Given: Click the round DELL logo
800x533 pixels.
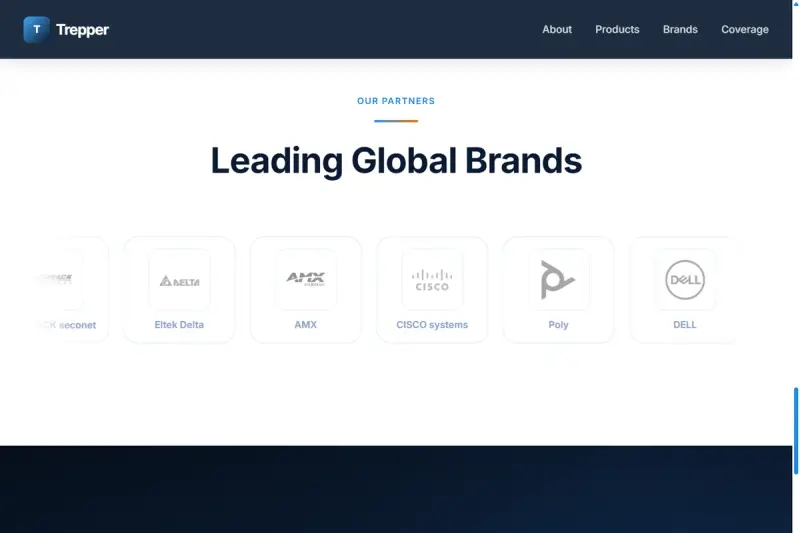Looking at the screenshot, I should tap(685, 280).
